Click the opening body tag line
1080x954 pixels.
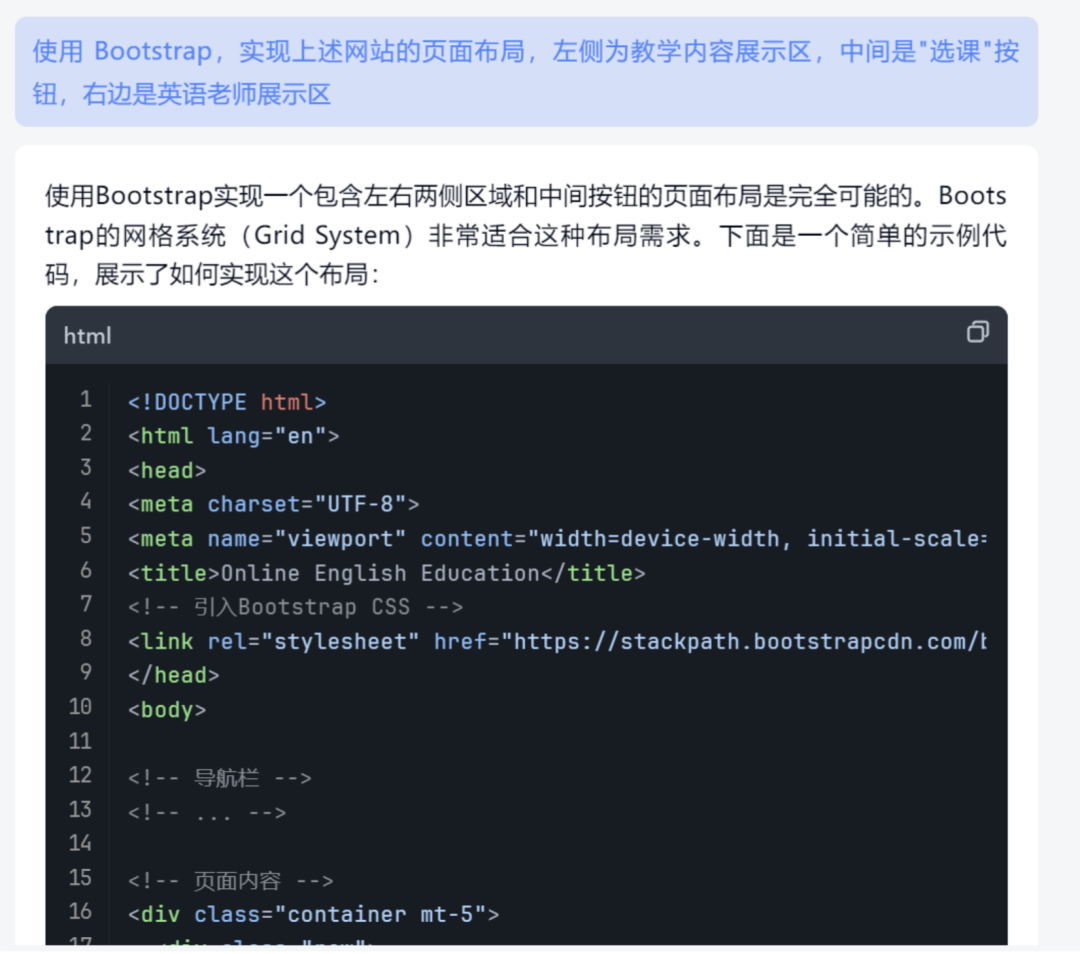167,710
